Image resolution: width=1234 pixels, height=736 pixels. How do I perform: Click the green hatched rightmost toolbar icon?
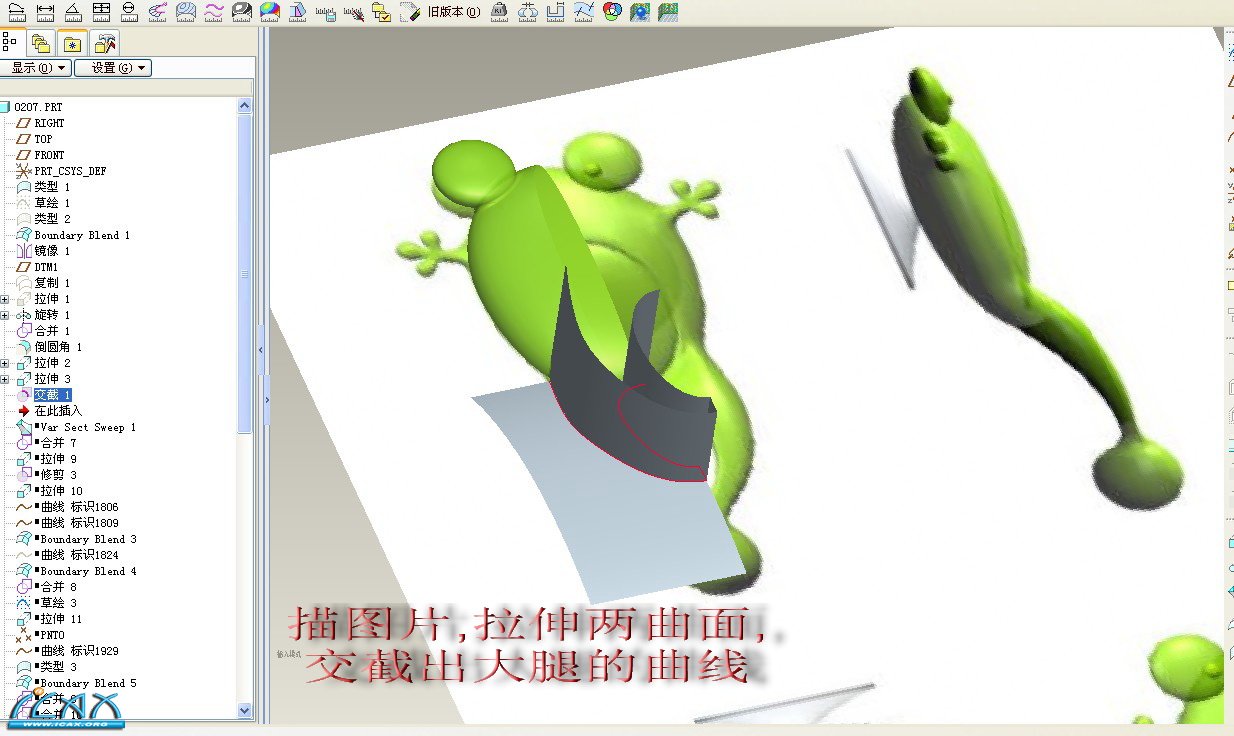tap(668, 12)
